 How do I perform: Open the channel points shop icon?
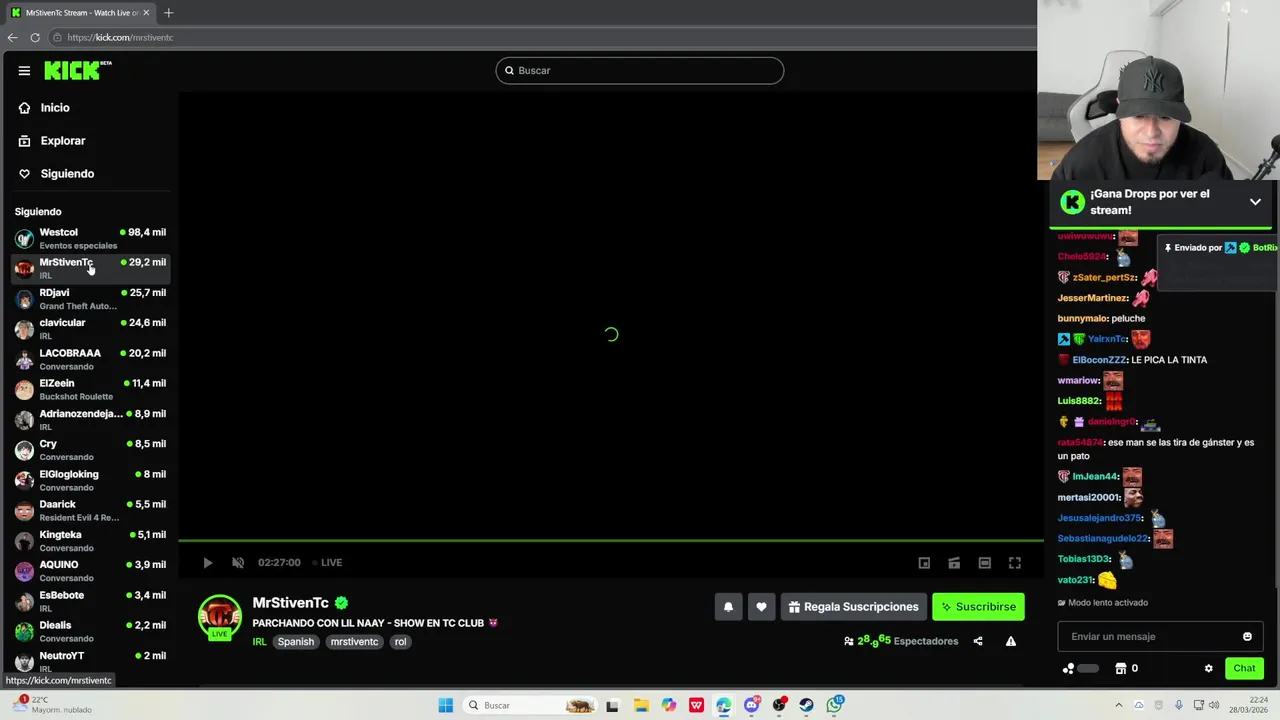point(1121,668)
